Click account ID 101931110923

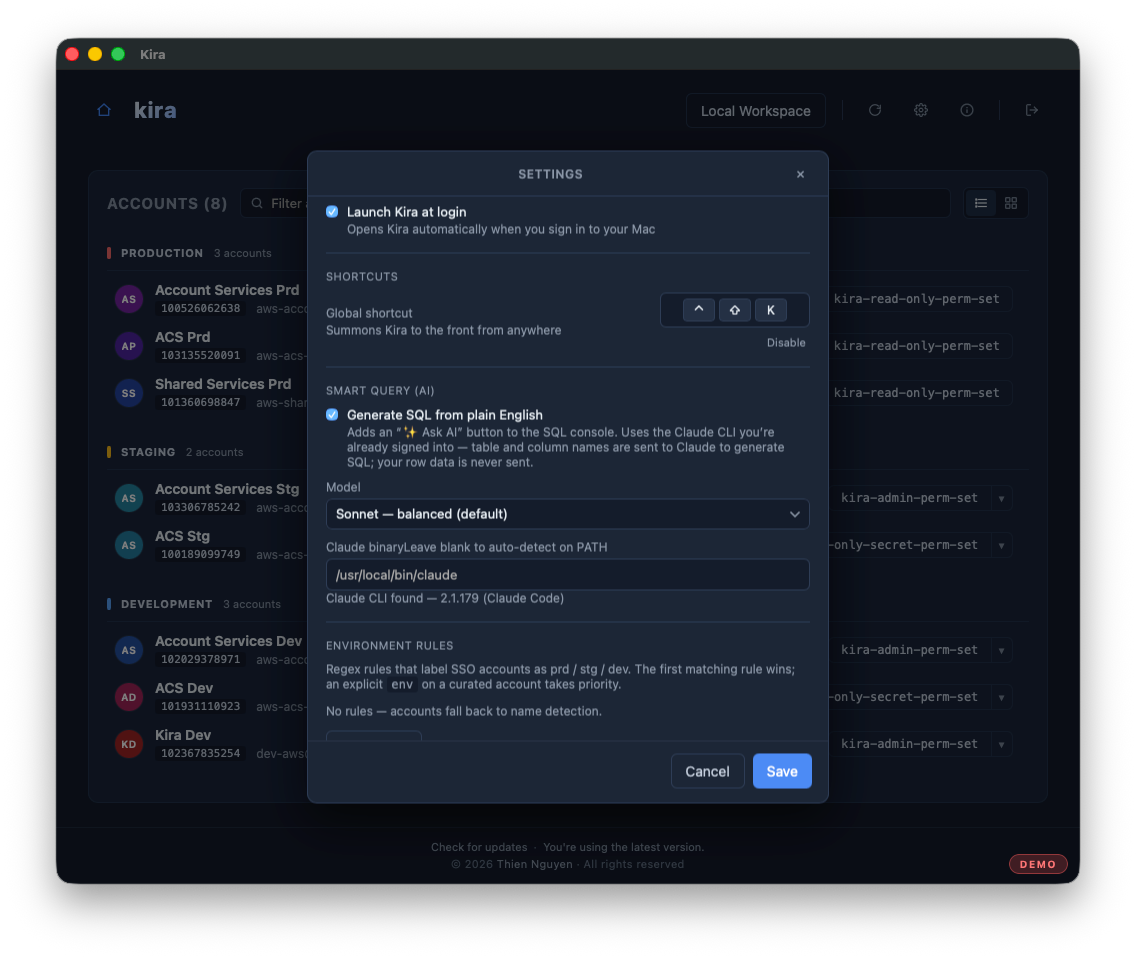(x=201, y=707)
